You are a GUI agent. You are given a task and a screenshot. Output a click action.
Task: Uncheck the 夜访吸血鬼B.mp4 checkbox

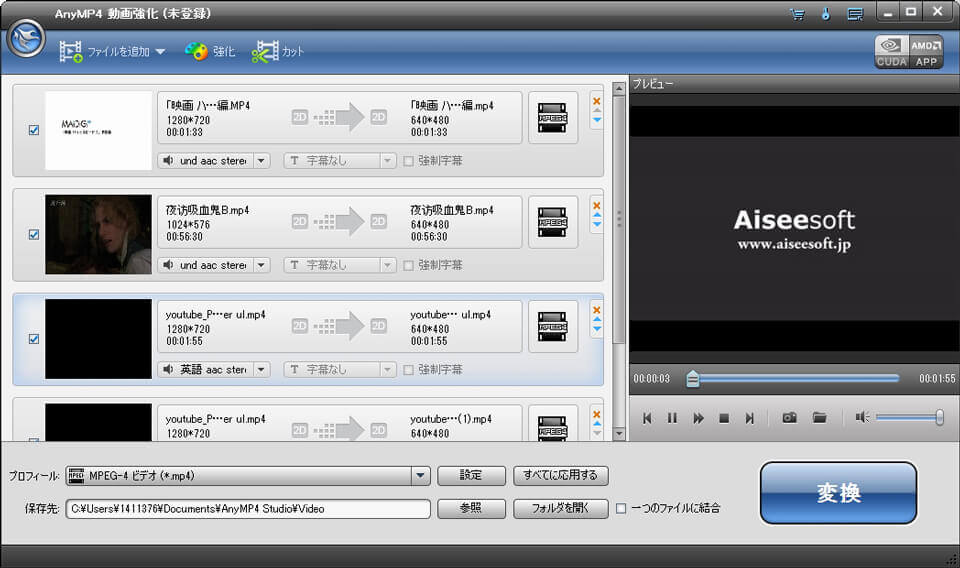[34, 234]
